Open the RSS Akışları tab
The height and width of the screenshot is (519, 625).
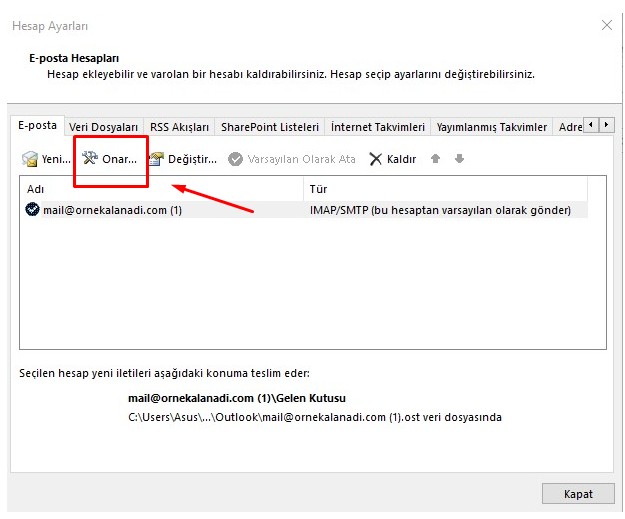(x=179, y=127)
